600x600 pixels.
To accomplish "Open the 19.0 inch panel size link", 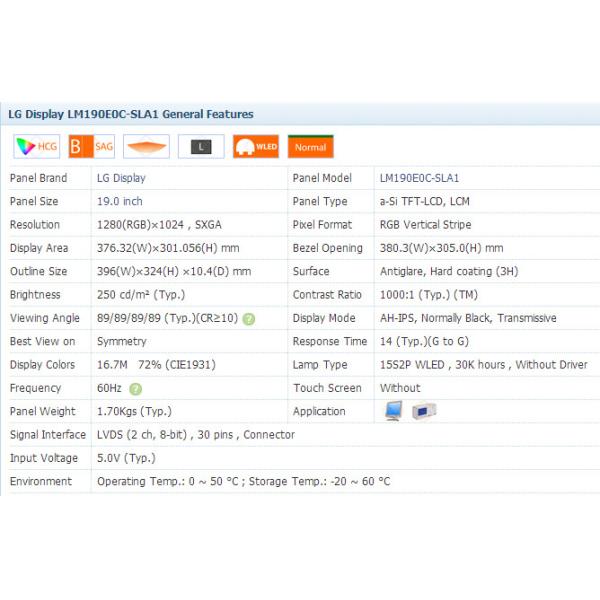I will click(x=120, y=201).
